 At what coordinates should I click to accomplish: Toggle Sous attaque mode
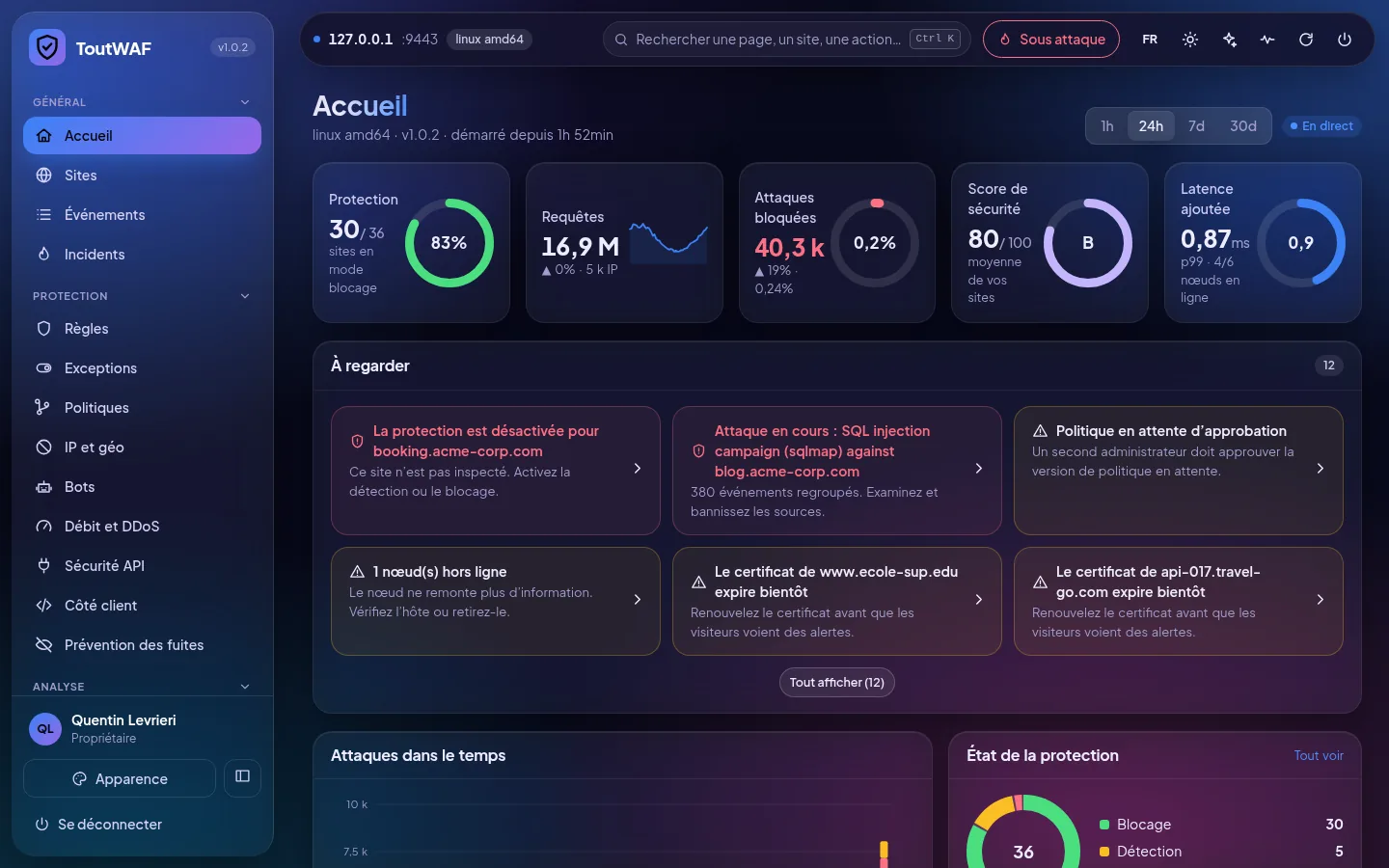pos(1051,40)
